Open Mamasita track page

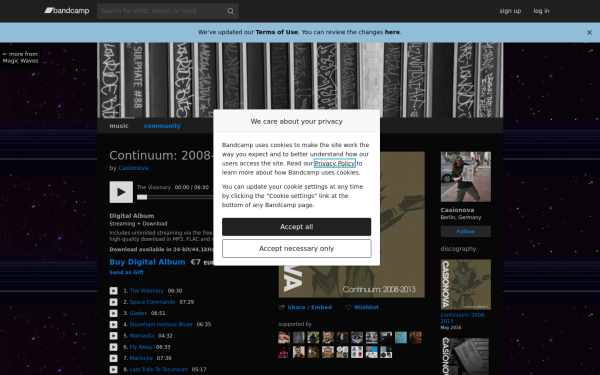pyautogui.click(x=142, y=336)
